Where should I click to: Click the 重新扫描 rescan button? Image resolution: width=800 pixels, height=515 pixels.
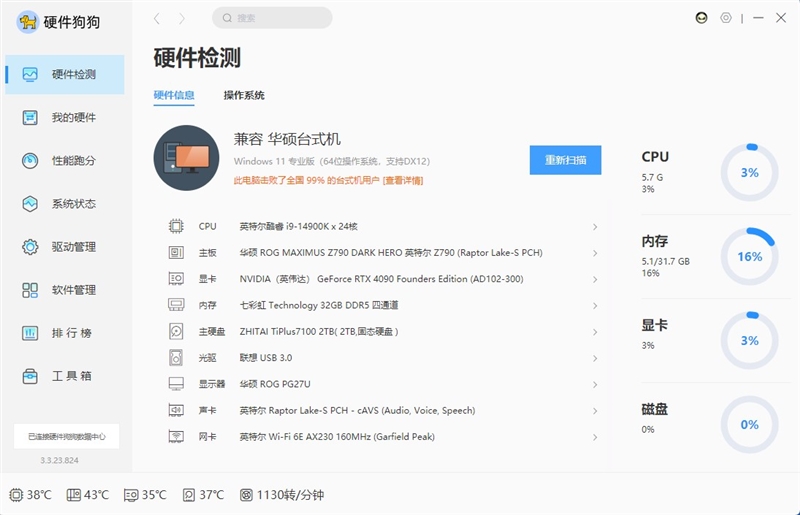tap(565, 160)
